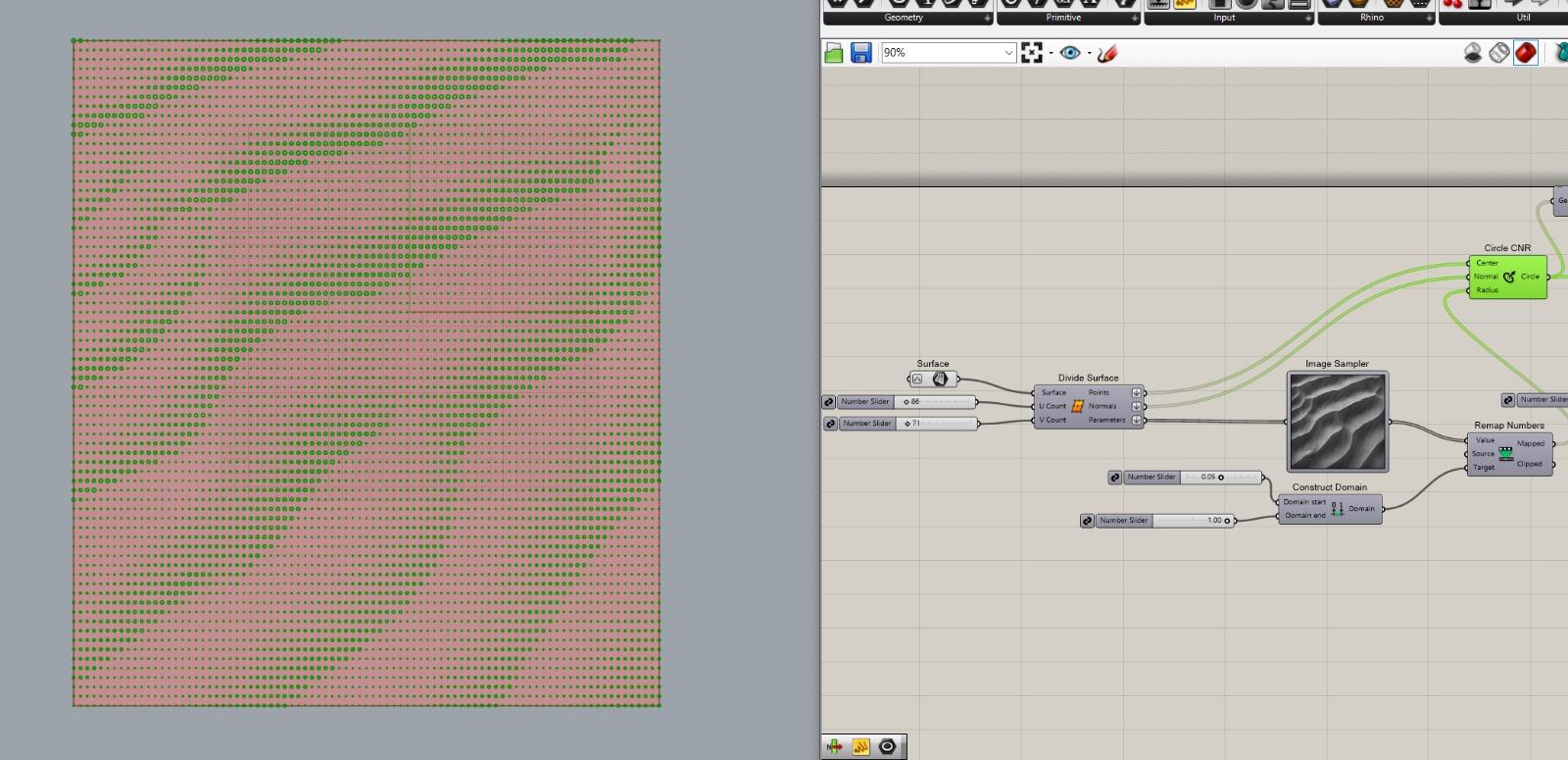Click the U Count slider set to 86
The width and height of the screenshot is (1568, 760).
click(x=907, y=402)
